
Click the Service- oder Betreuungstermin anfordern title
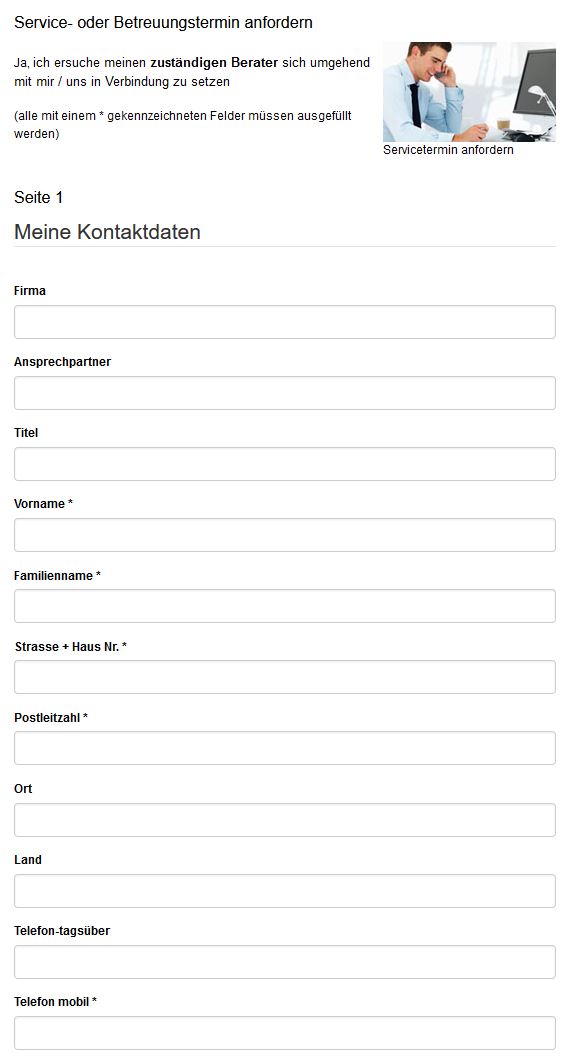(163, 22)
